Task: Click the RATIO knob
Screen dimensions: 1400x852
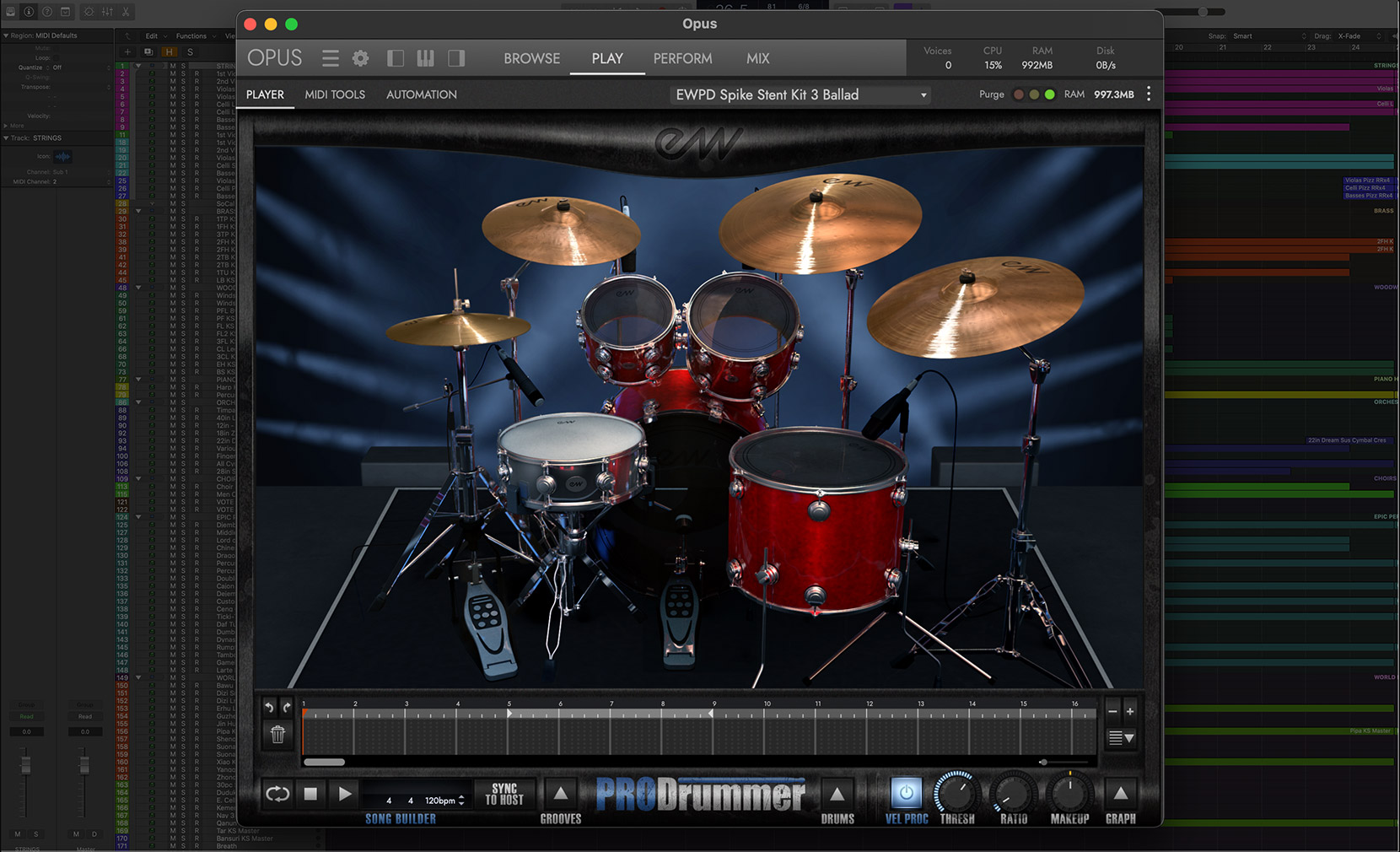Action: (1012, 793)
